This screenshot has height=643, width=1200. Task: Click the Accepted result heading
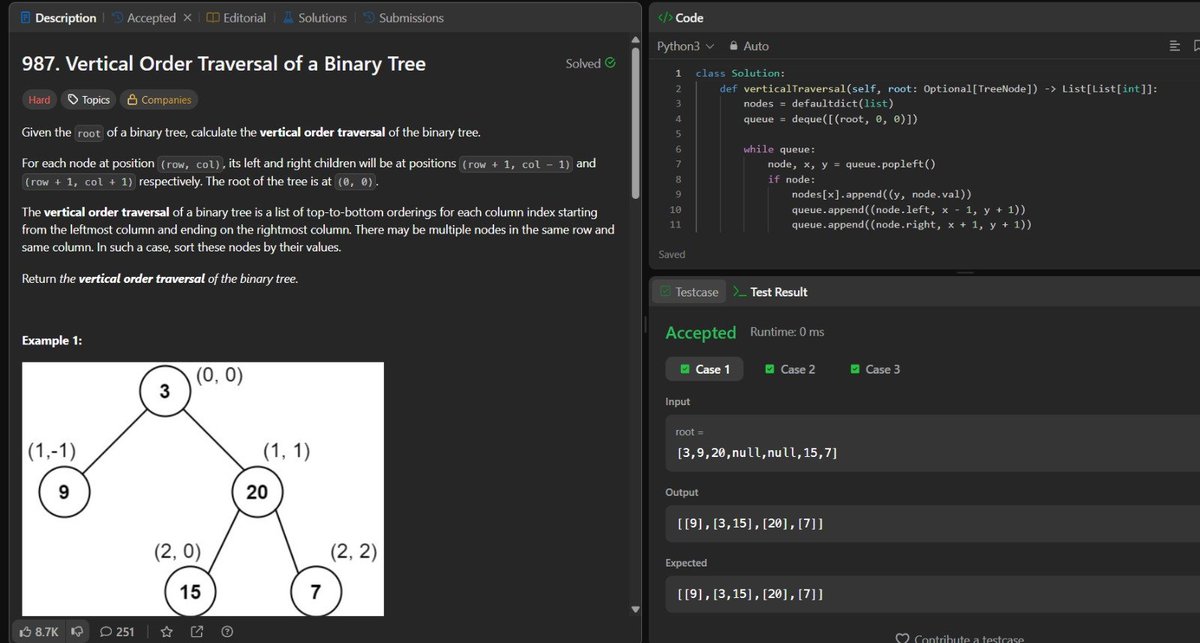[700, 332]
